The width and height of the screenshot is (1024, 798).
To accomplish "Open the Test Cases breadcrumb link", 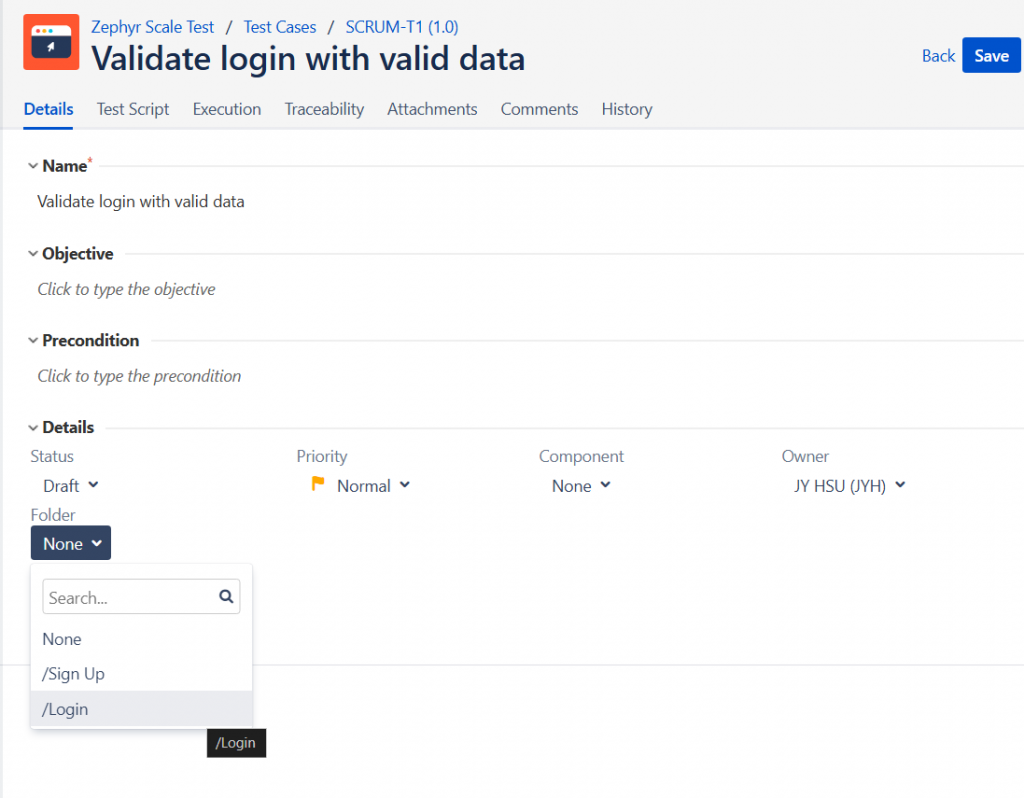I will tap(280, 27).
